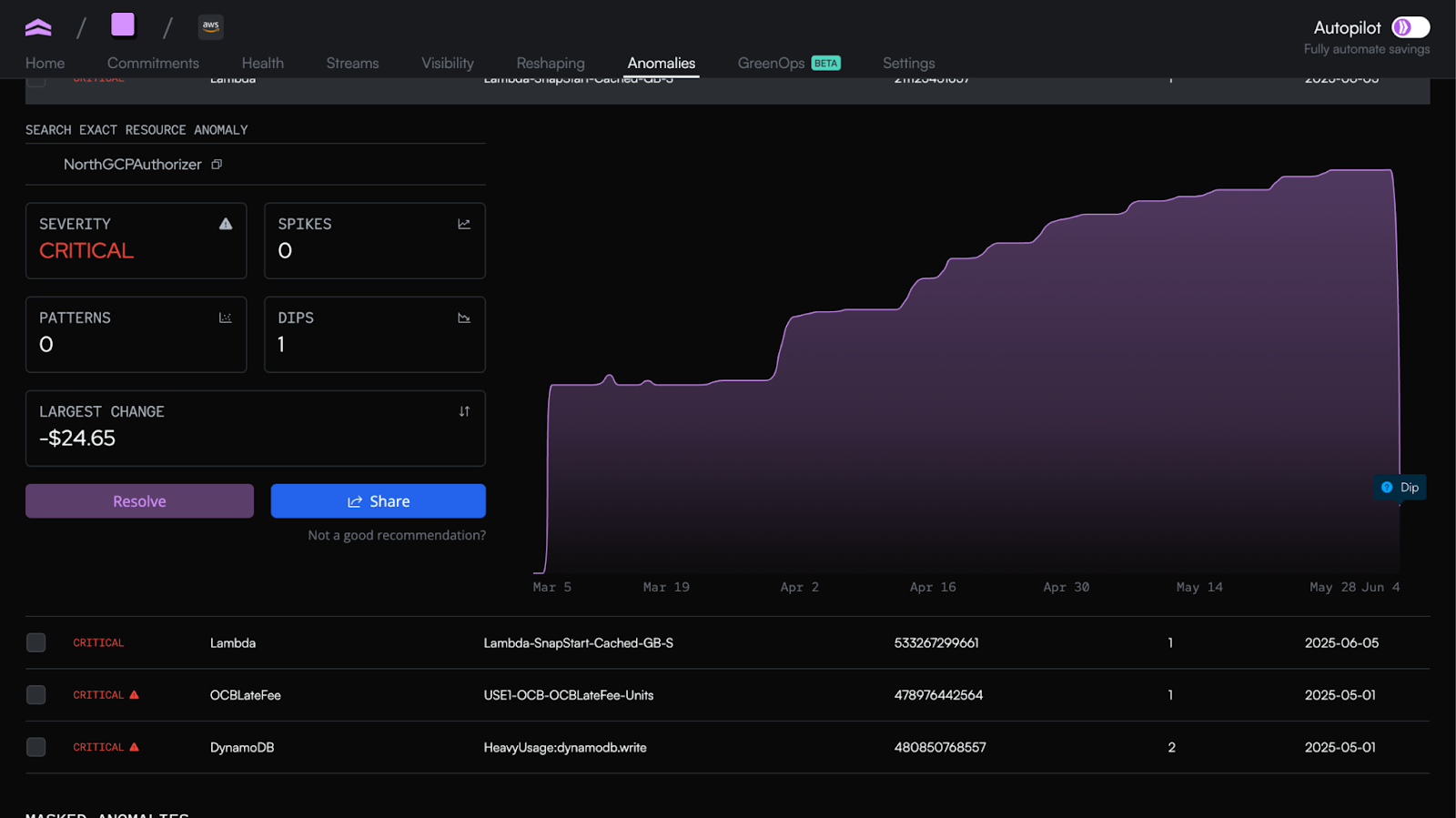This screenshot has height=818, width=1456.
Task: Click account ID 478976442564
Action: 938,695
